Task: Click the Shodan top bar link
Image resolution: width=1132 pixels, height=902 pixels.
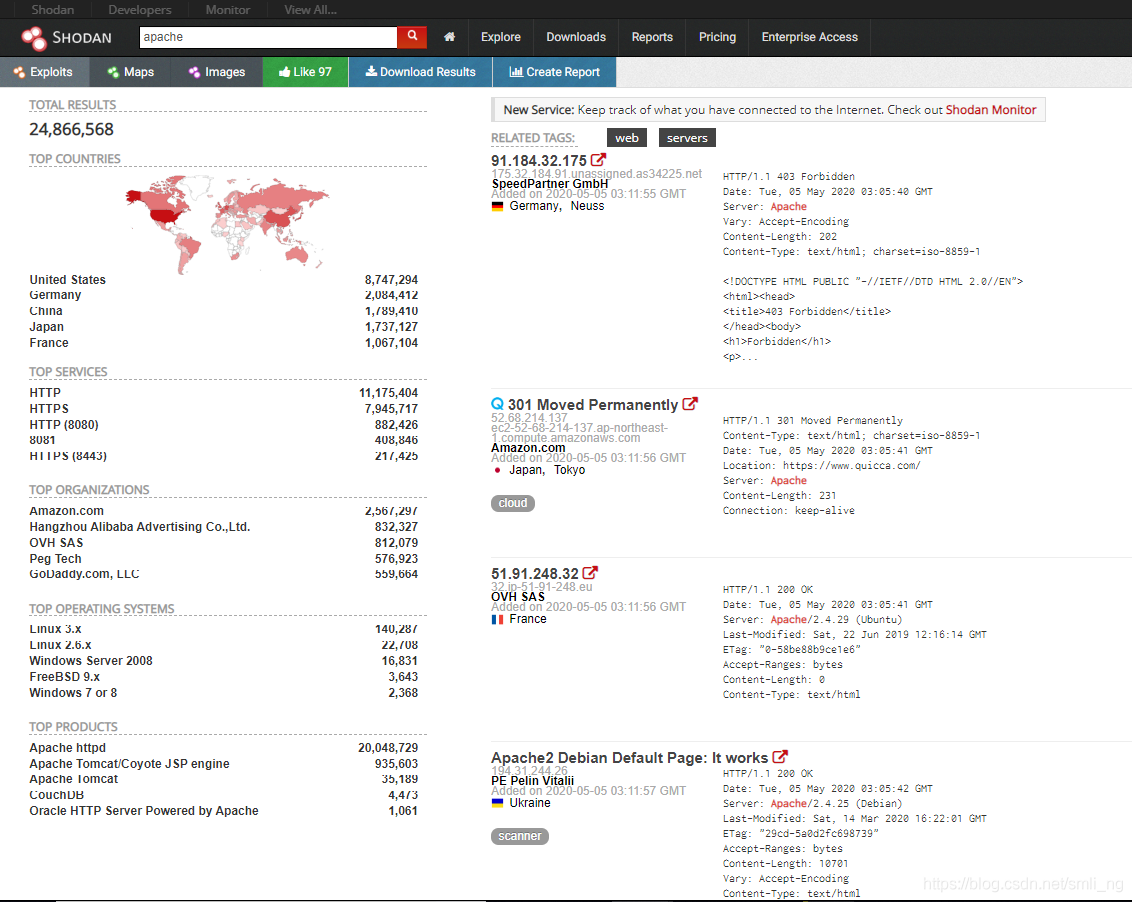Action: tap(52, 9)
